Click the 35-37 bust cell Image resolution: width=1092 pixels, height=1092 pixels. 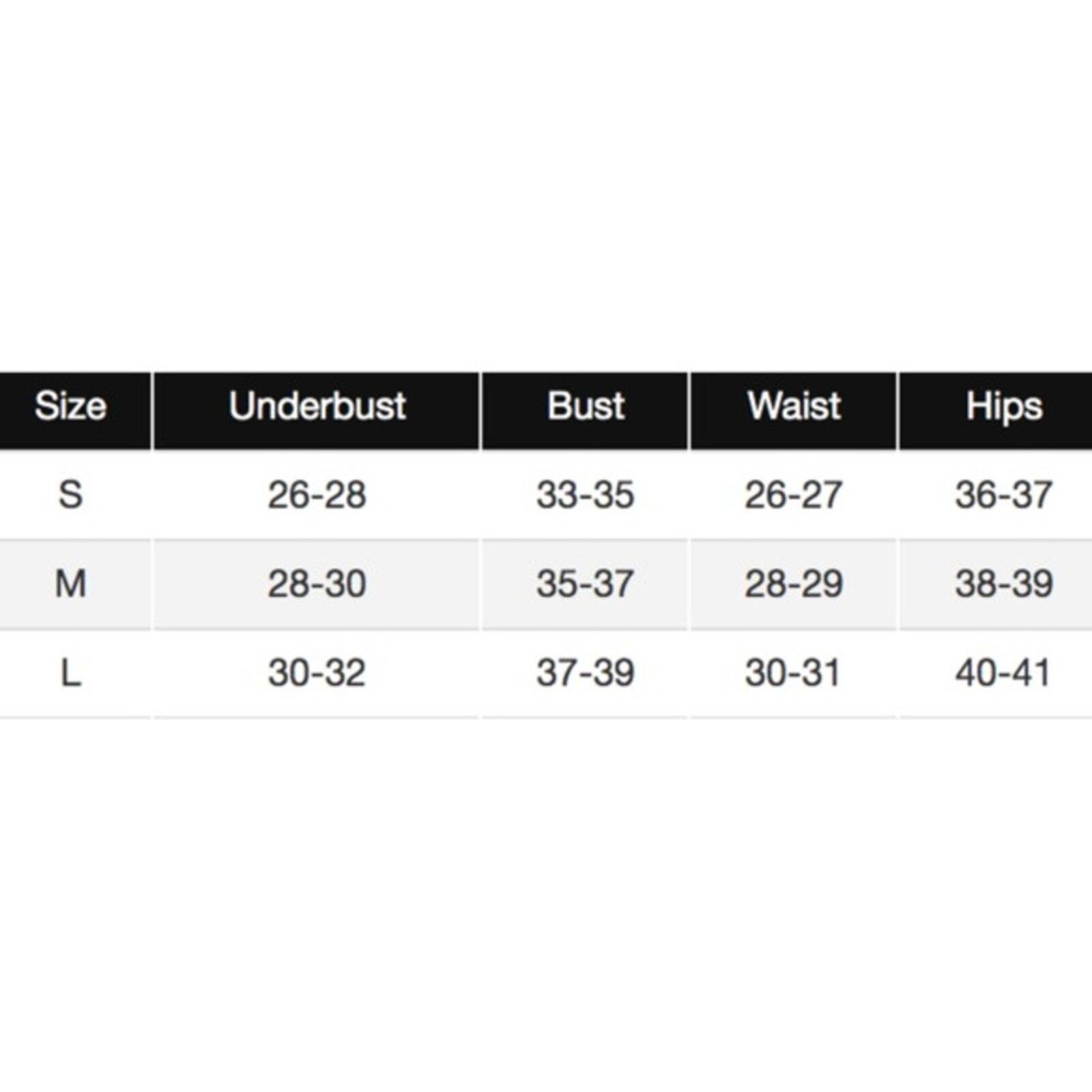[585, 584]
